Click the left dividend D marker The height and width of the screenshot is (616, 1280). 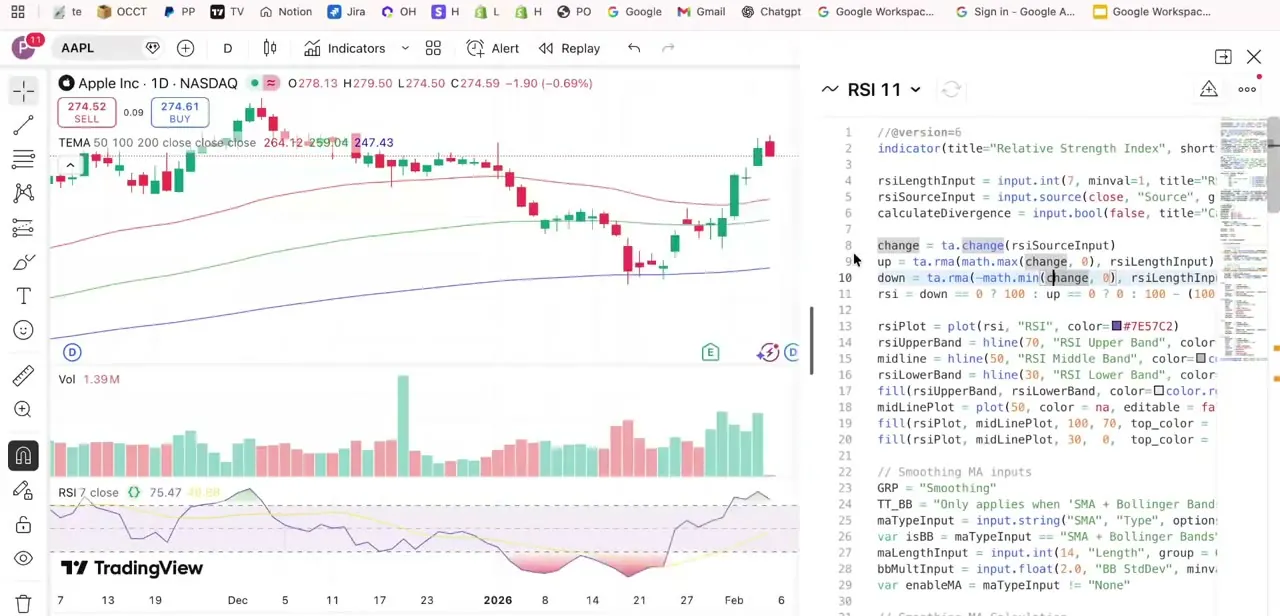point(72,352)
